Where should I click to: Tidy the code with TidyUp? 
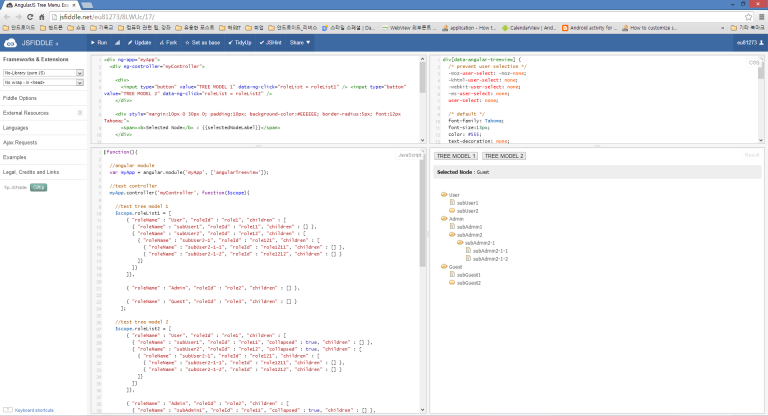point(239,43)
